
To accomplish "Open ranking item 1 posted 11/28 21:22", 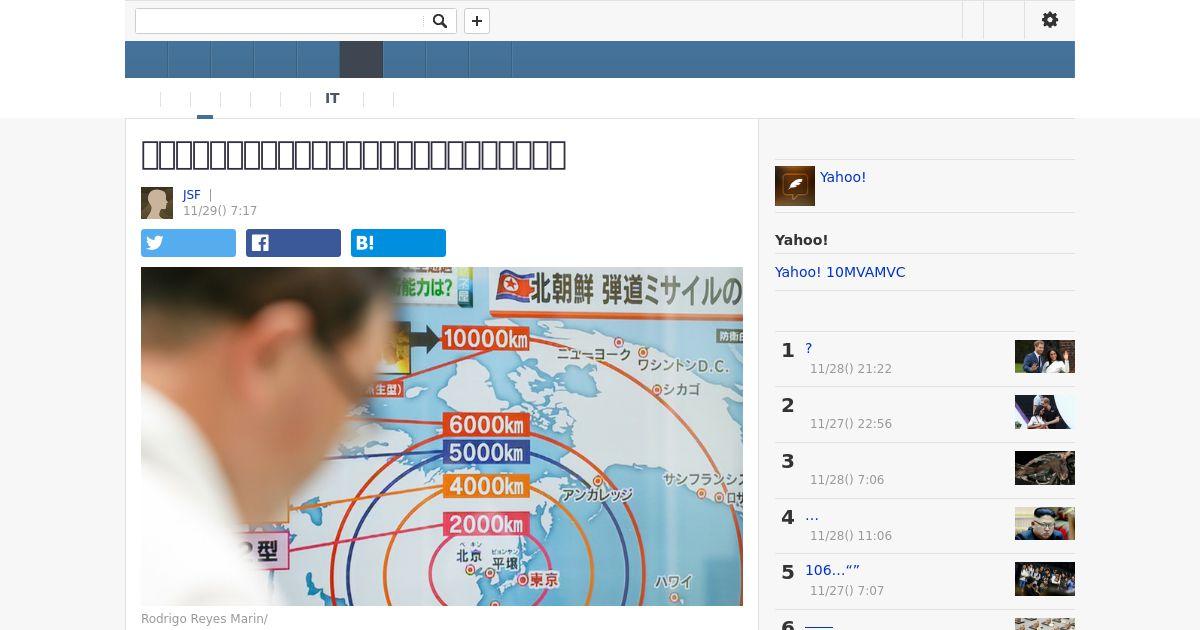I will click(809, 348).
